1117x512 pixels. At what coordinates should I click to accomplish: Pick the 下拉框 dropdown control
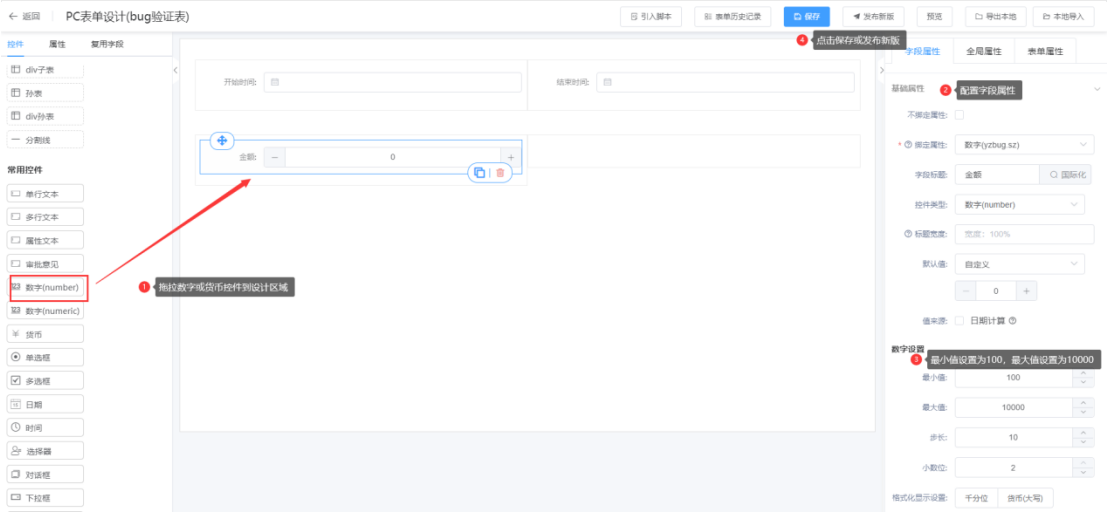coord(46,498)
